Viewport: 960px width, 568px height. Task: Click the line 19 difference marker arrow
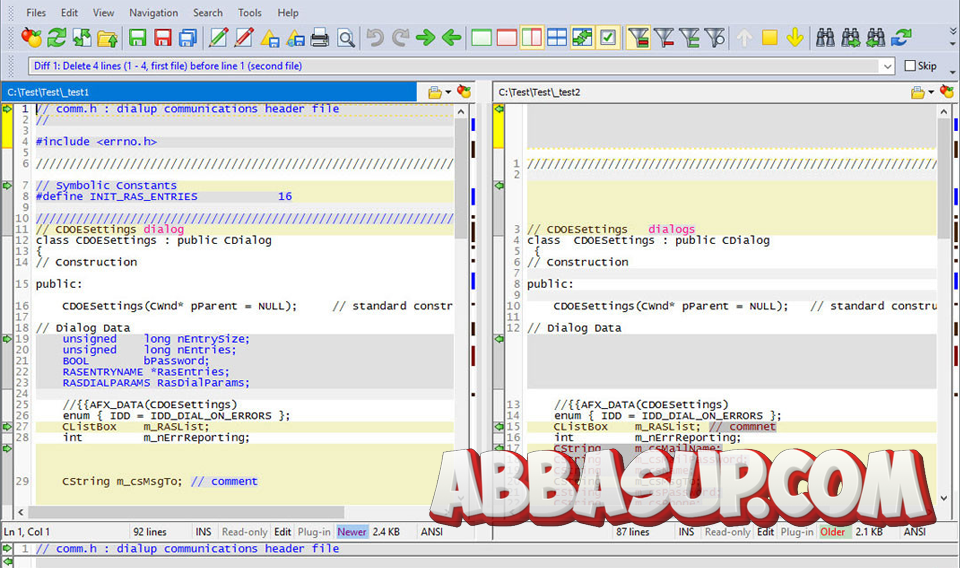pyautogui.click(x=7, y=338)
